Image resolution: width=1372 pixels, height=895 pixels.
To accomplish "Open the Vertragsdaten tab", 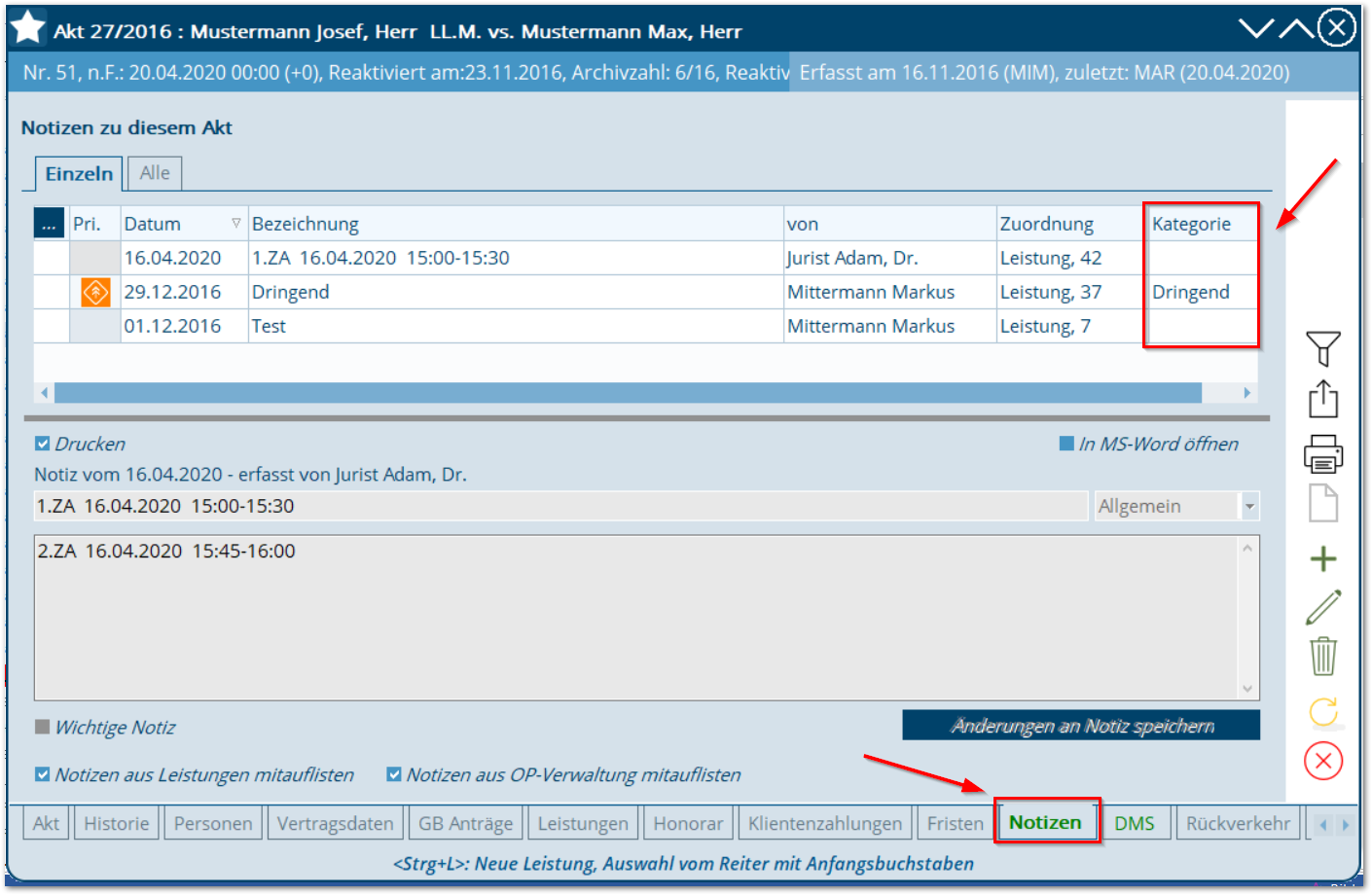I will tap(335, 823).
